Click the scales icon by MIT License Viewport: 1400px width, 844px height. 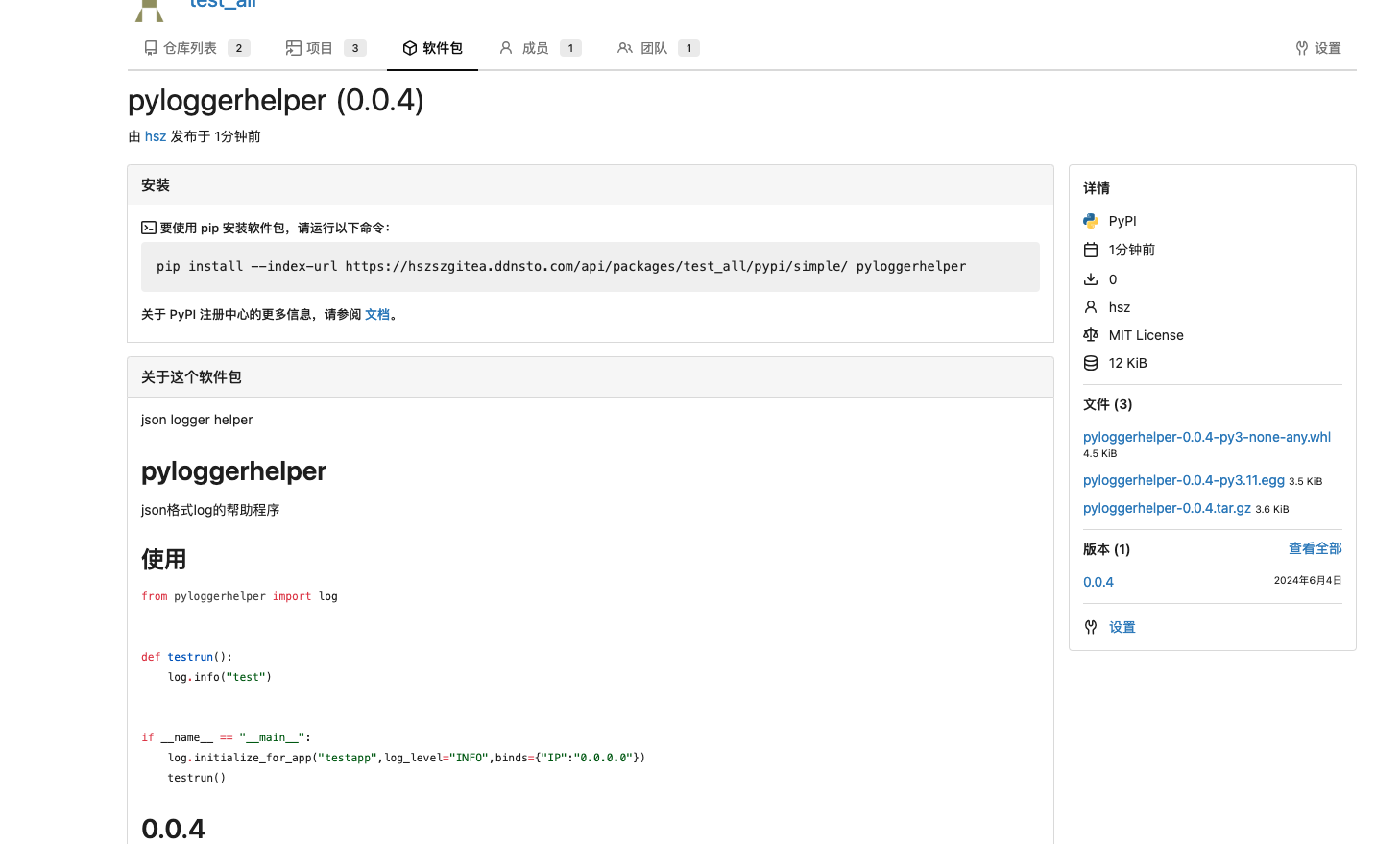click(1091, 335)
